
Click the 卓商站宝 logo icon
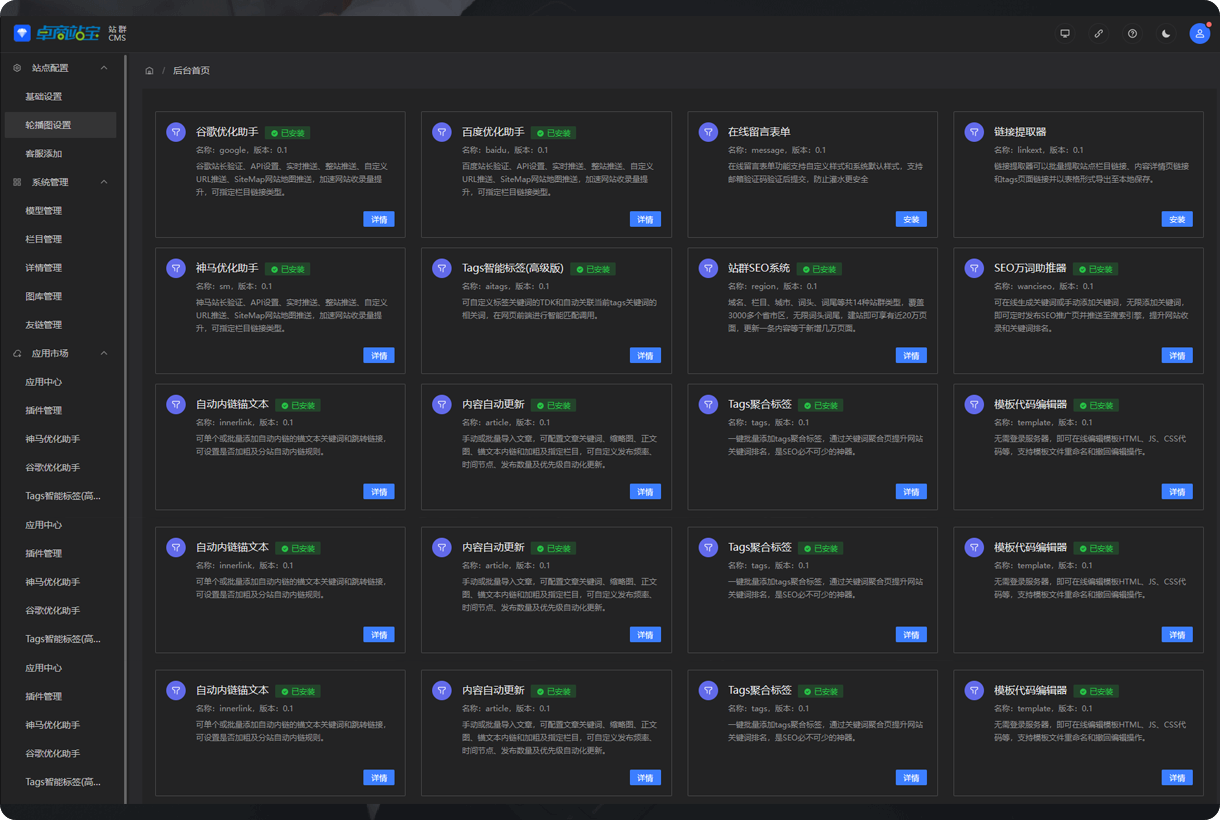click(x=22, y=33)
